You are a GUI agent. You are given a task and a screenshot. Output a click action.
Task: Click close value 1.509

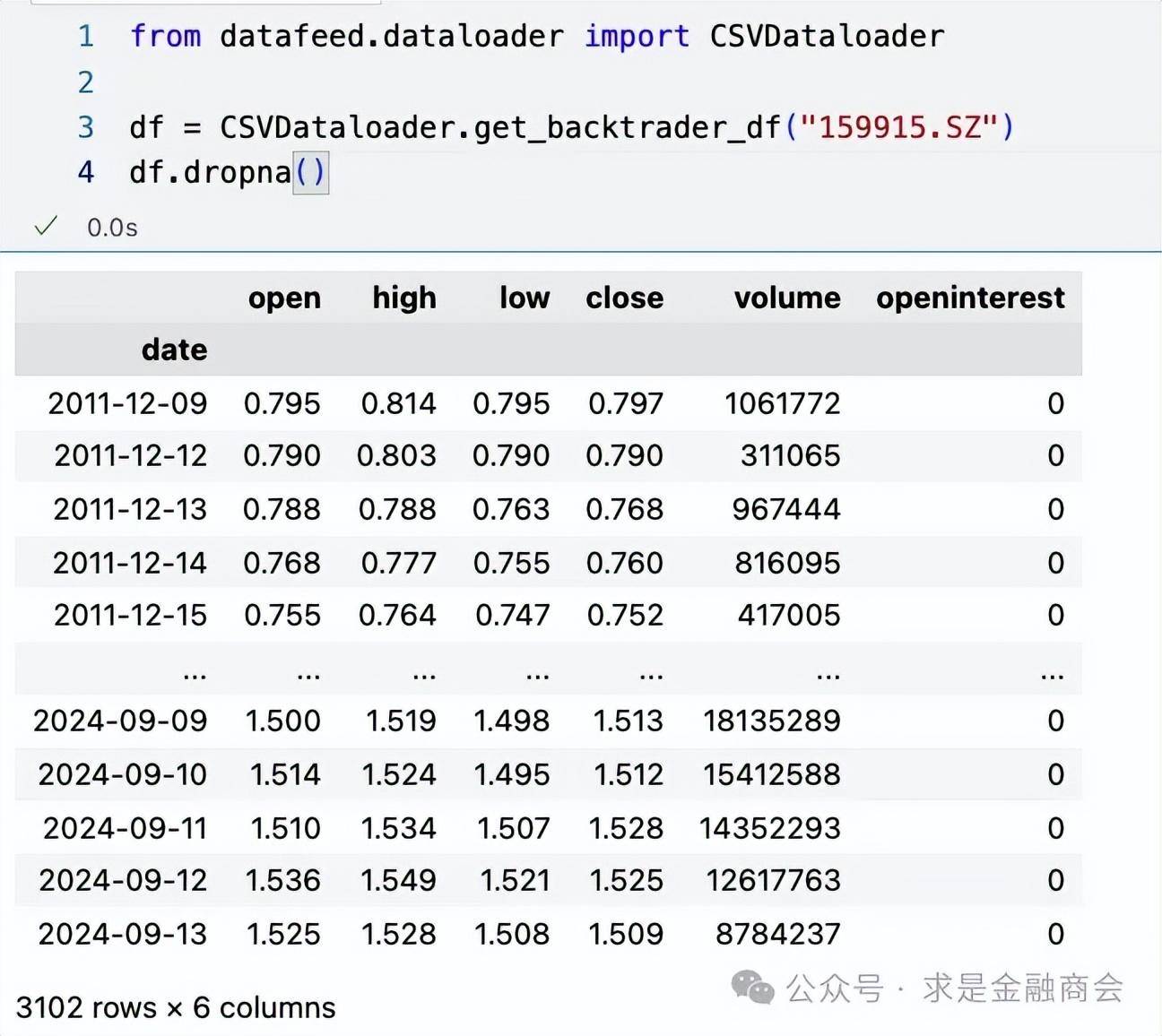click(x=626, y=934)
